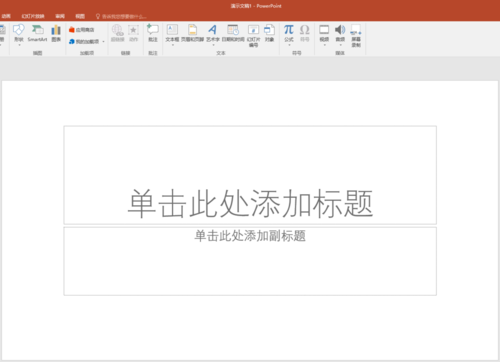Open the 应用商店 app store
This screenshot has width=500, height=362.
[82, 30]
